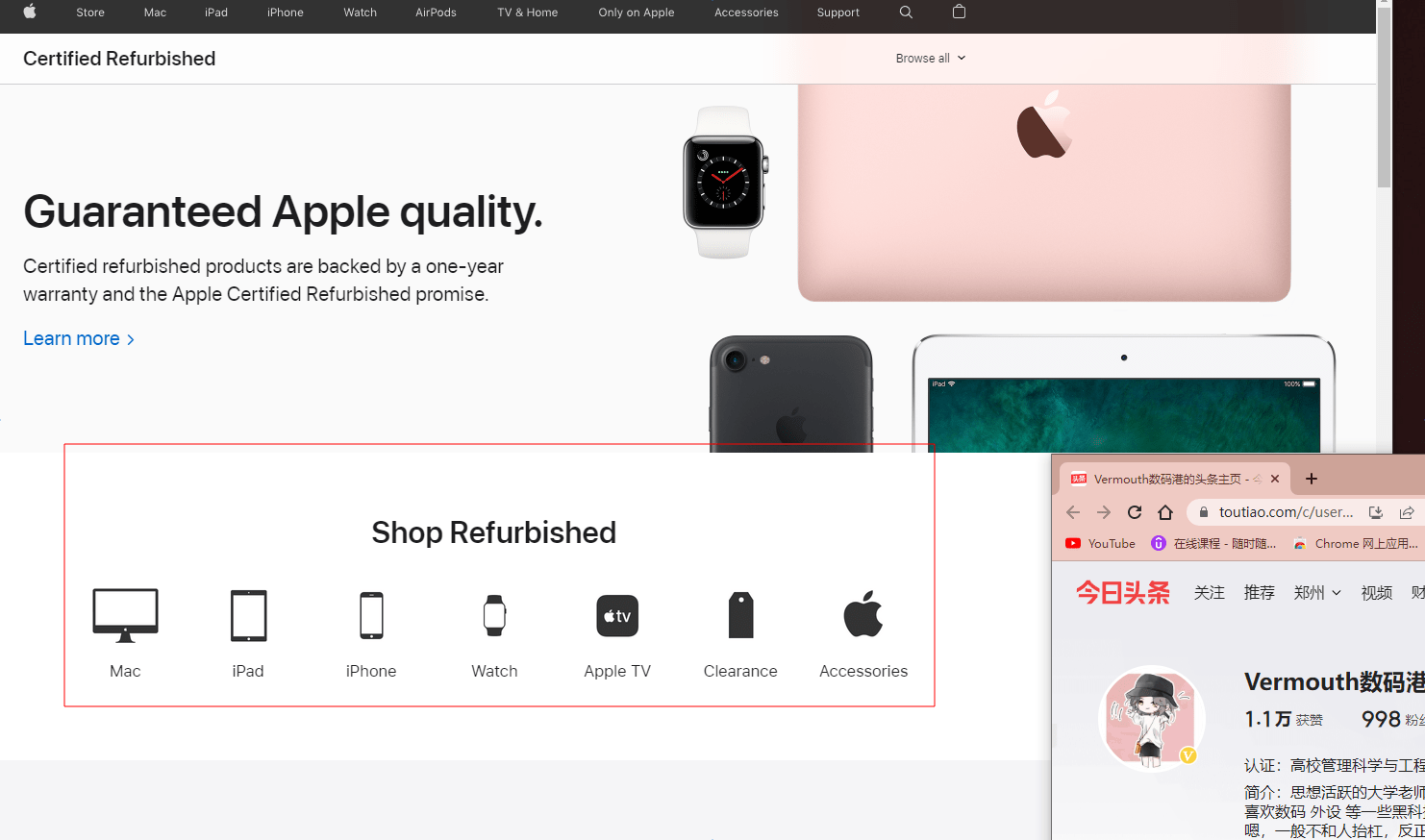Screen dimensions: 1425x840
Task: Reload the toutiao page
Action: coord(1135,512)
